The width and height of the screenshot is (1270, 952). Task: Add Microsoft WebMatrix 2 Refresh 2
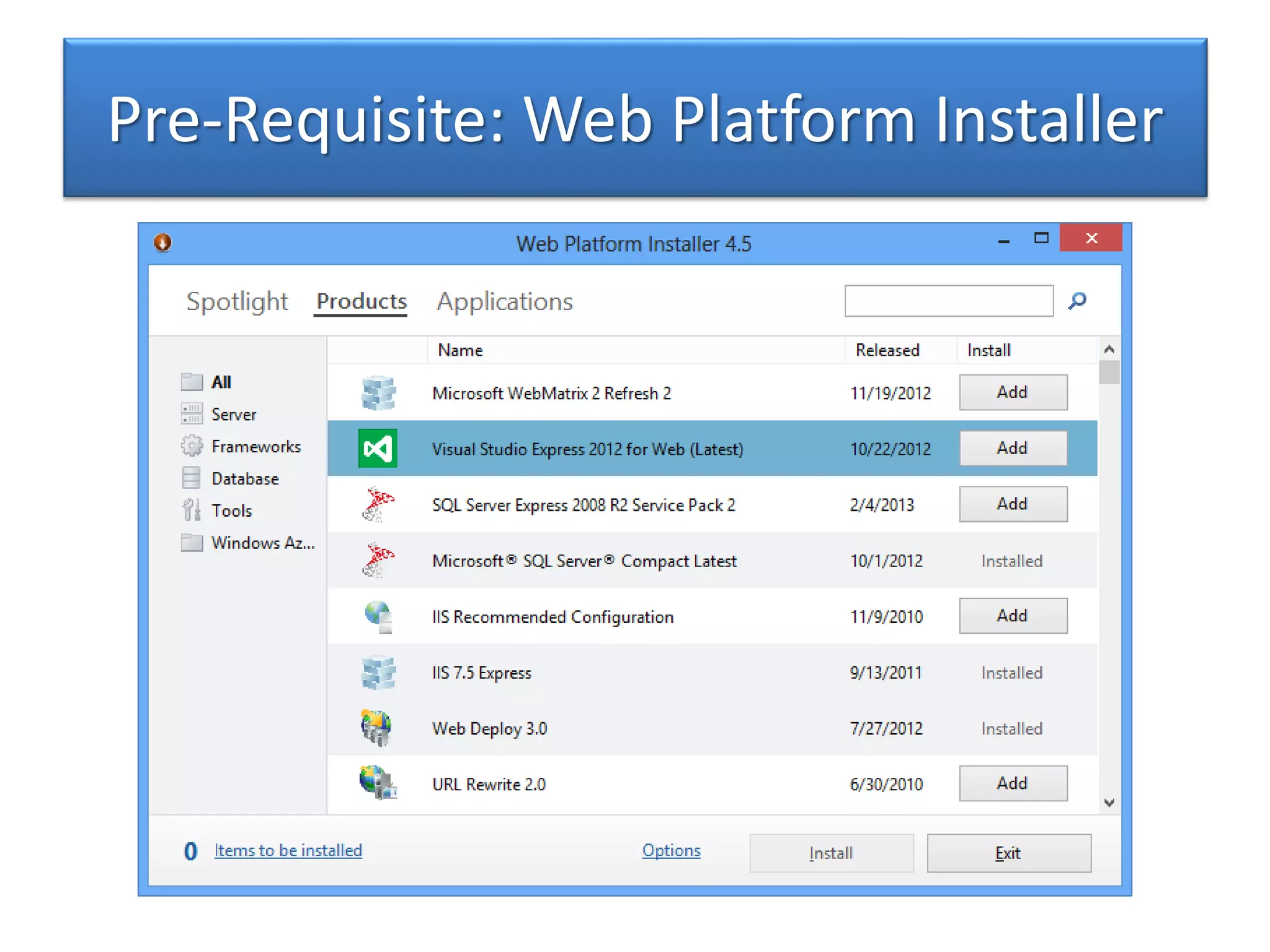[1013, 392]
